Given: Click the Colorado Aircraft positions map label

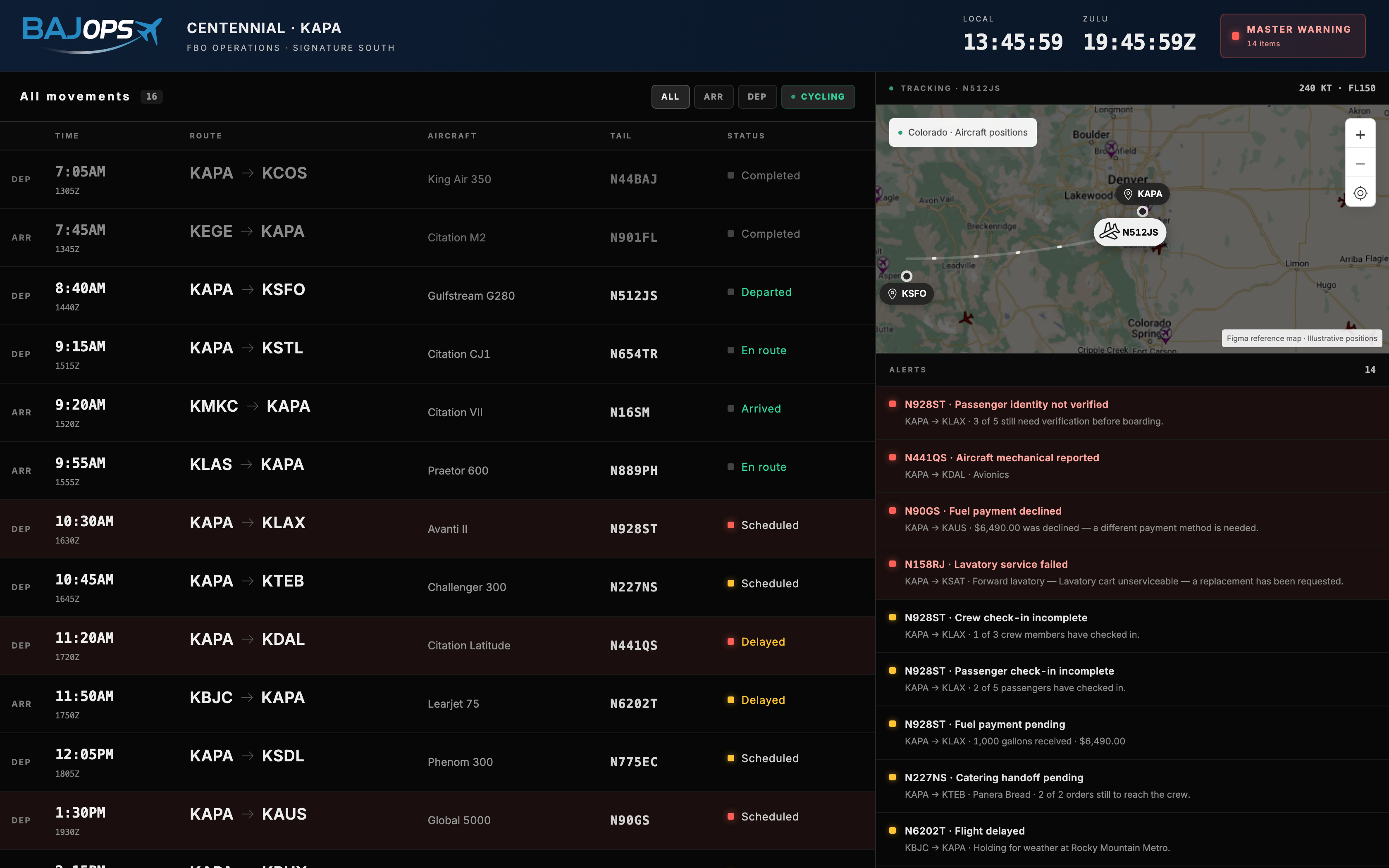Looking at the screenshot, I should [962, 133].
